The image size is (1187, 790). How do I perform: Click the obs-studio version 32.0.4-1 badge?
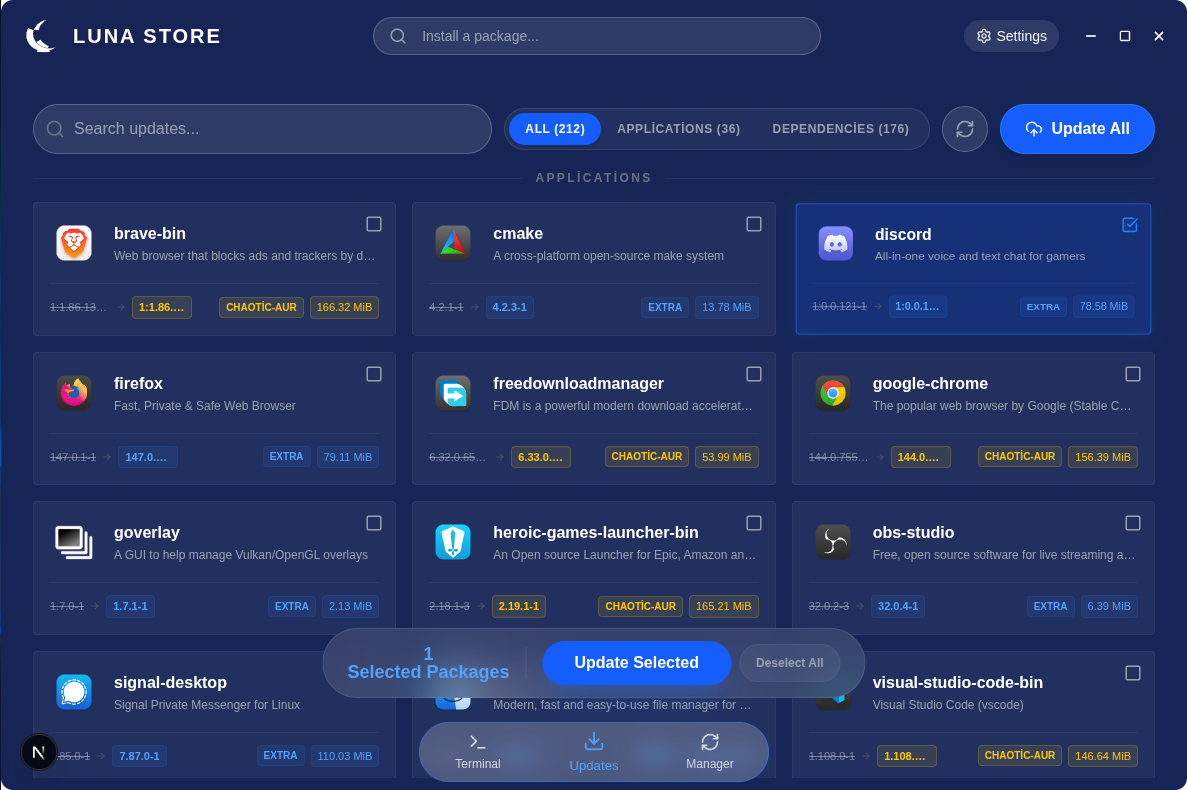(898, 606)
